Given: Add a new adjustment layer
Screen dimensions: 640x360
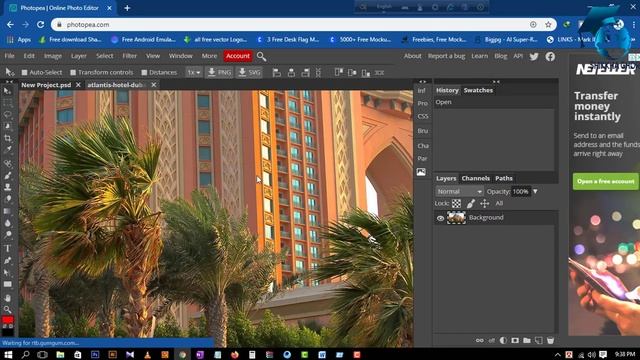Looking at the screenshot, I should pyautogui.click(x=503, y=340).
